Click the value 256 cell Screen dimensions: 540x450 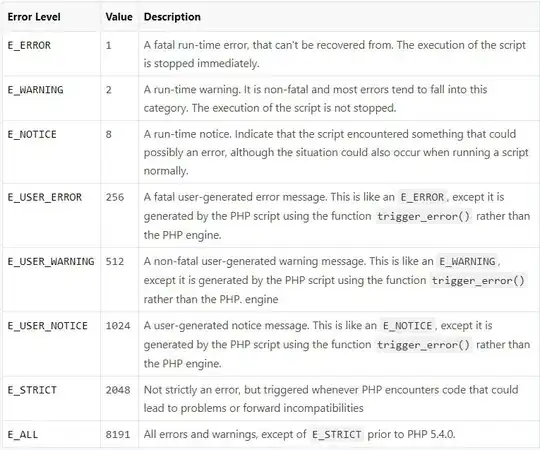click(x=115, y=197)
